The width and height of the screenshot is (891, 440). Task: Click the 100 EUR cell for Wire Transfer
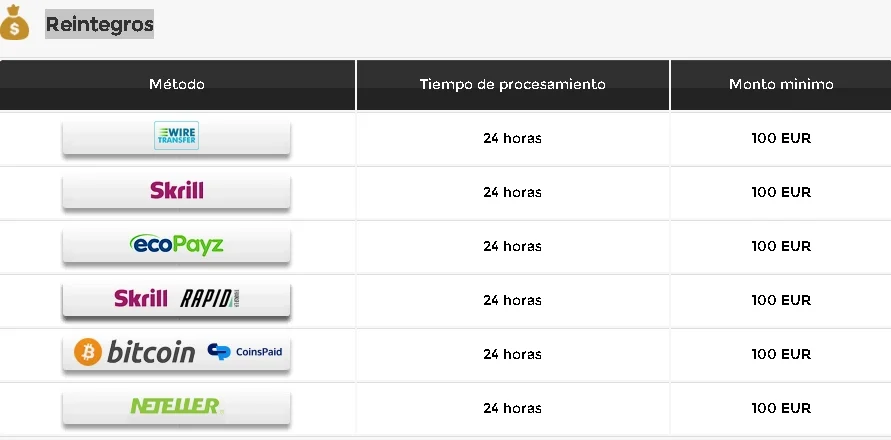781,138
